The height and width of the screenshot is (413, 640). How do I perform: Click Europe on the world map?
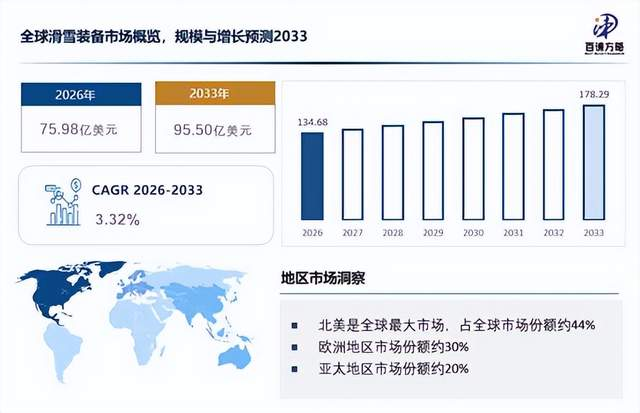coord(138,285)
